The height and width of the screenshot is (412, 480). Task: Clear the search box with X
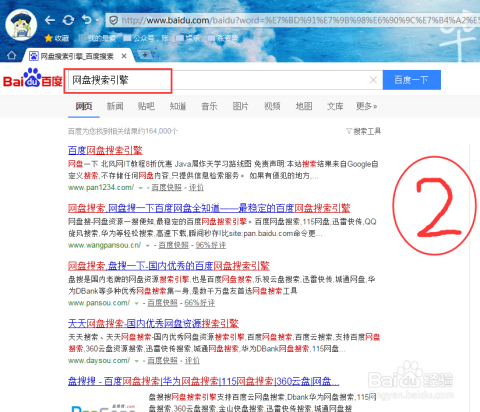[373, 80]
